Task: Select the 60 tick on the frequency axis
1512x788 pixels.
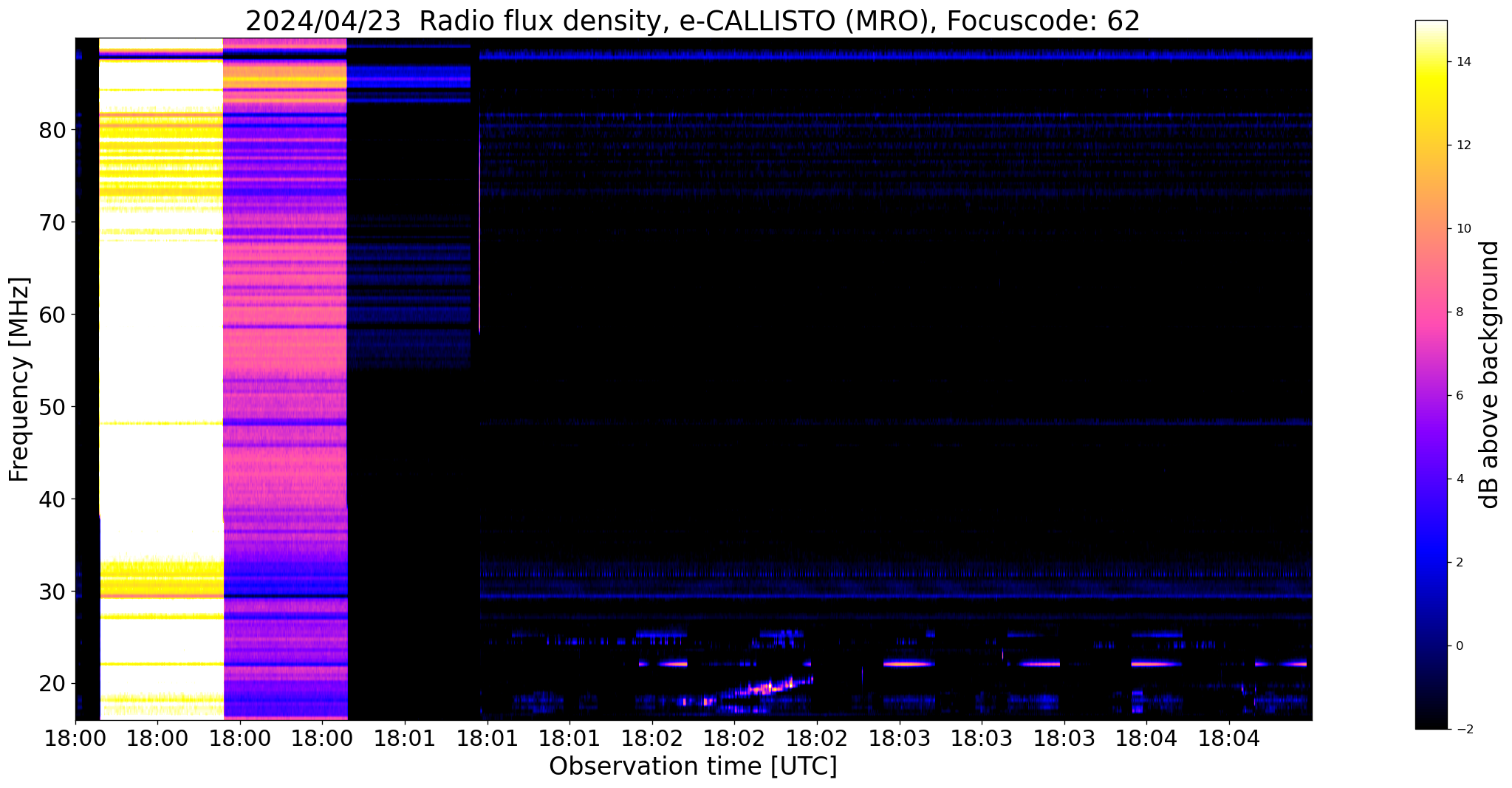Action: pyautogui.click(x=52, y=315)
